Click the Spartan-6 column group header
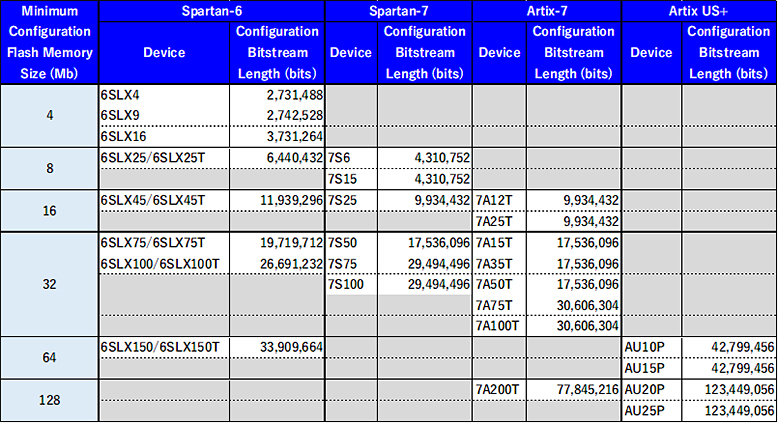 [x=212, y=11]
